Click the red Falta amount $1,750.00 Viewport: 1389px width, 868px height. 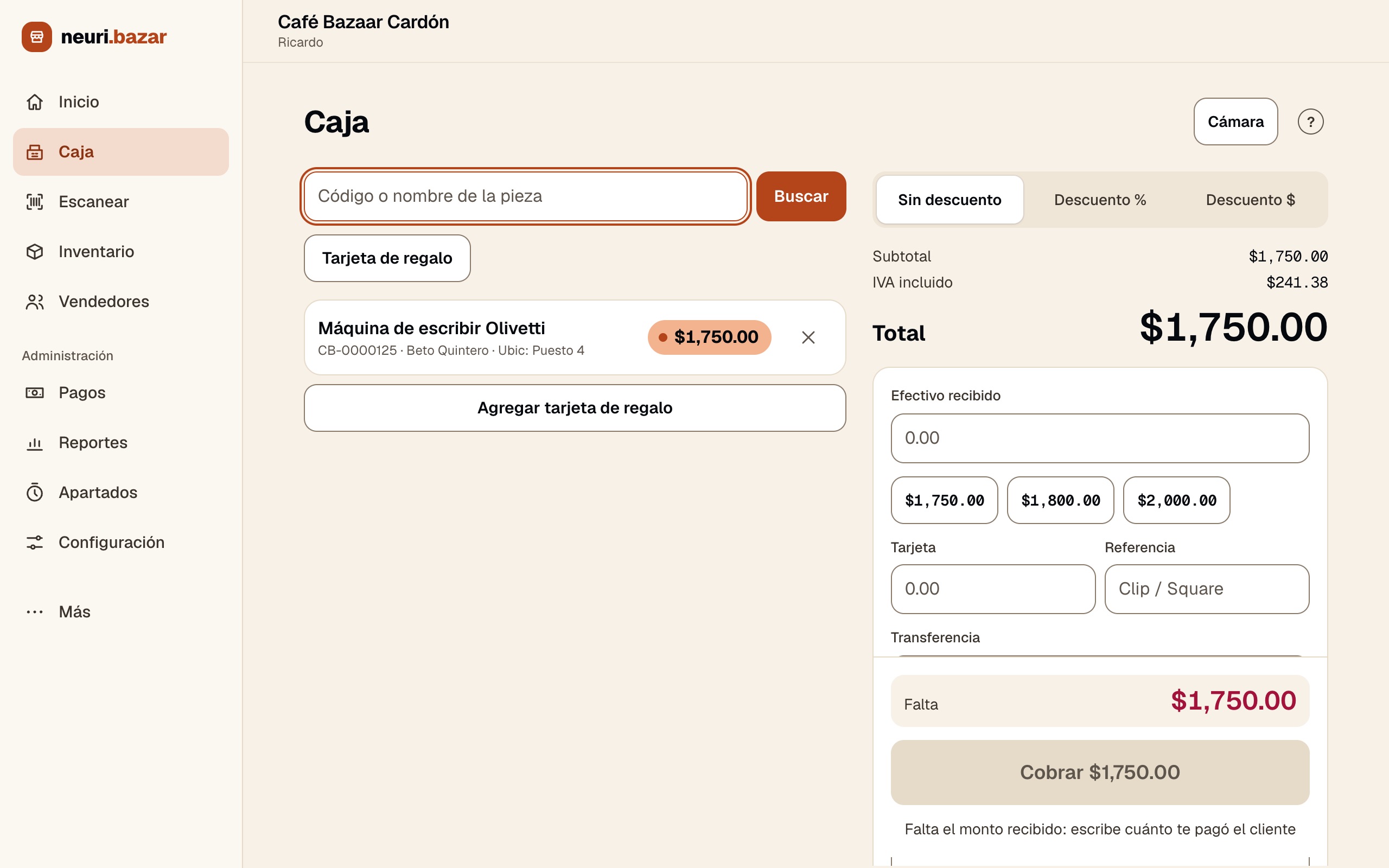tap(1233, 701)
